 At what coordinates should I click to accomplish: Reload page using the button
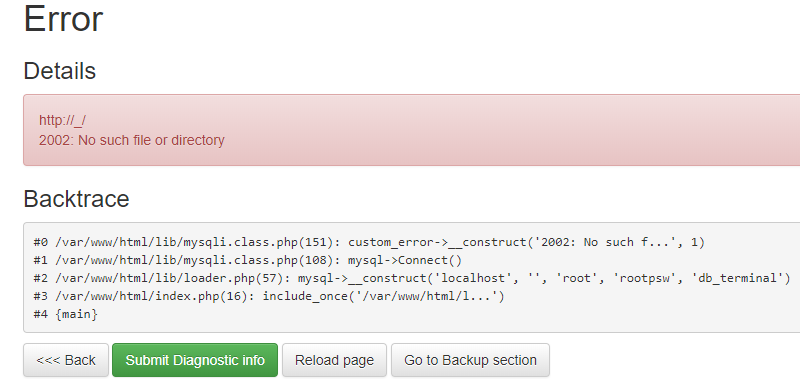click(x=334, y=360)
